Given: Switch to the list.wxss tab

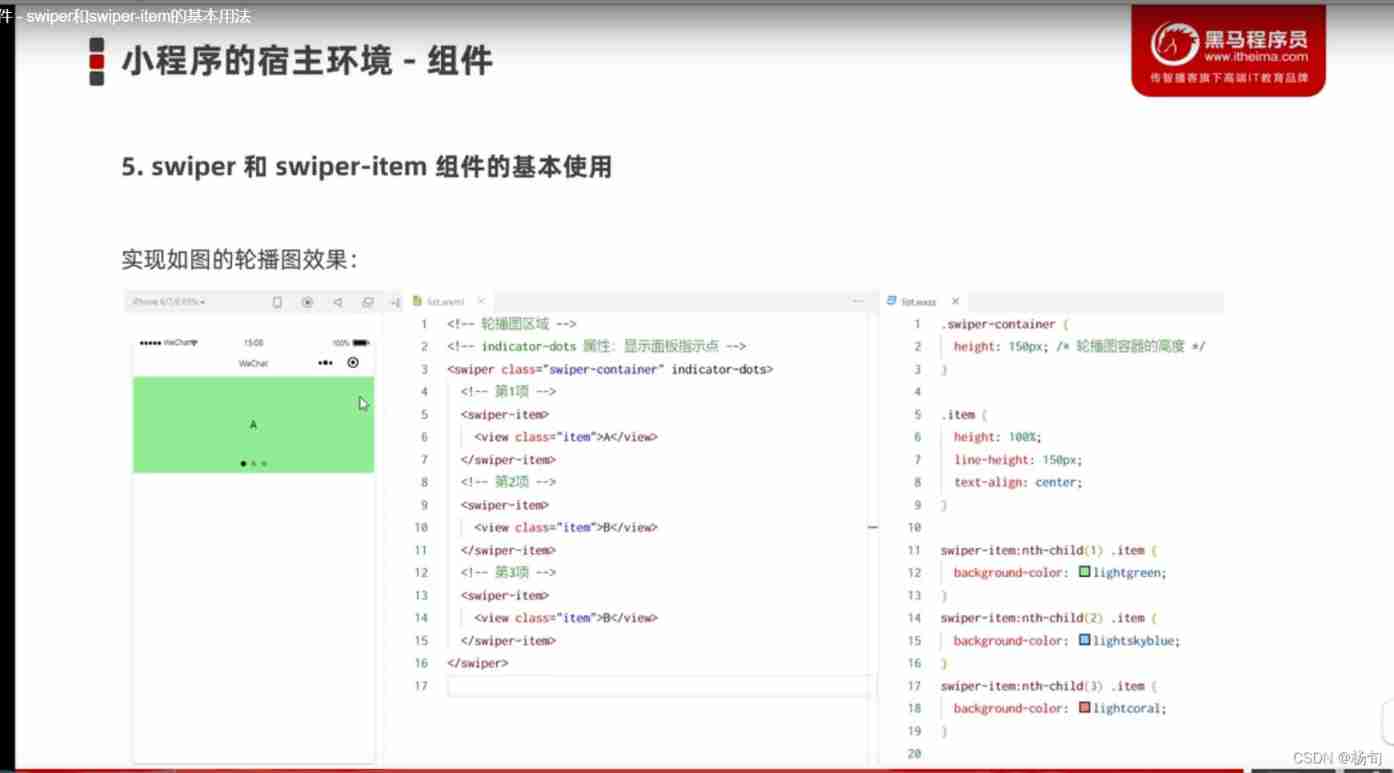Looking at the screenshot, I should pos(919,302).
